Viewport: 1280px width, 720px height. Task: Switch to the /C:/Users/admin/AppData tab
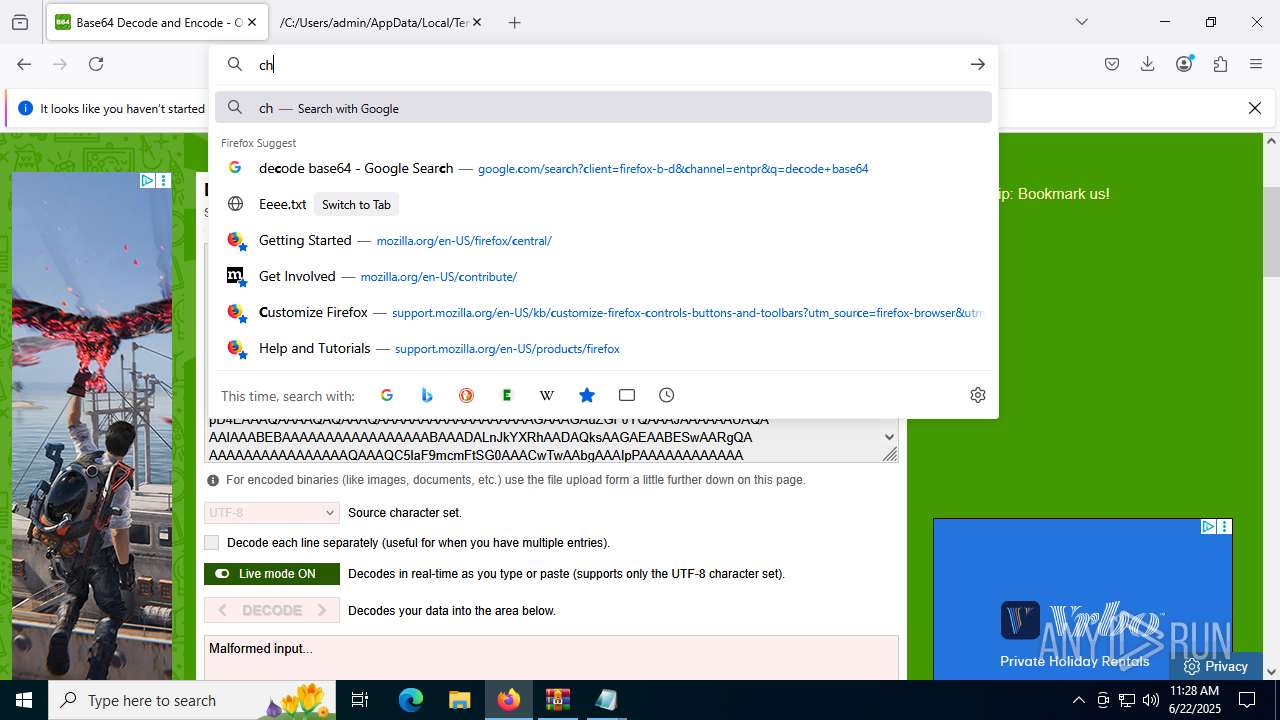point(381,22)
